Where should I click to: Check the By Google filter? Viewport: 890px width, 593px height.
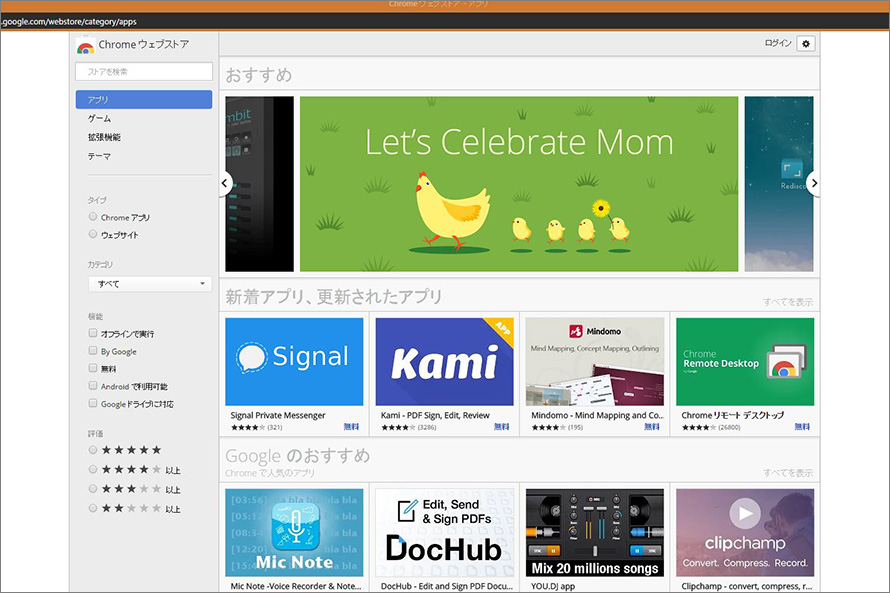tap(93, 351)
